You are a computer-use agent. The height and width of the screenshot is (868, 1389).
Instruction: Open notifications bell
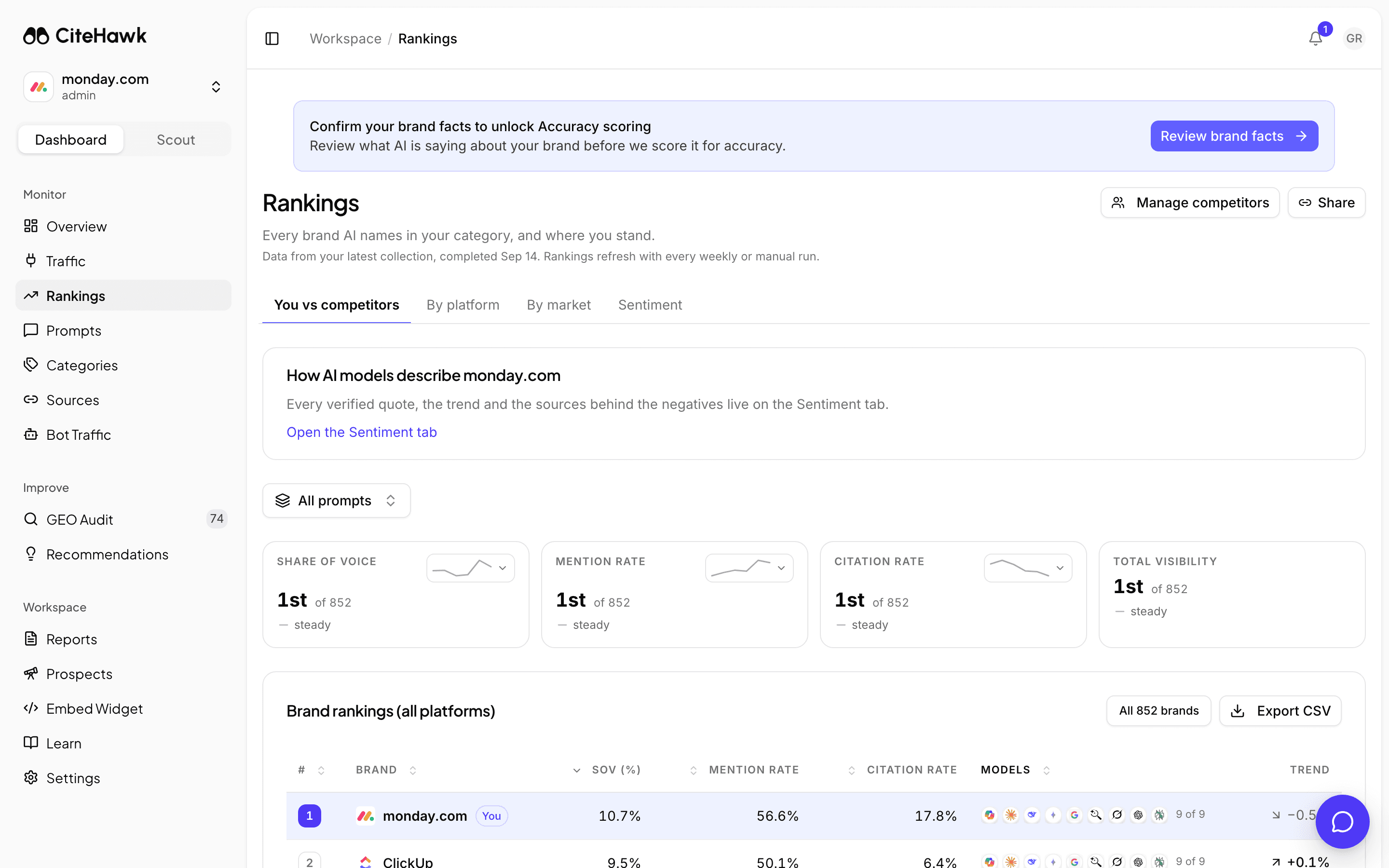coord(1316,39)
